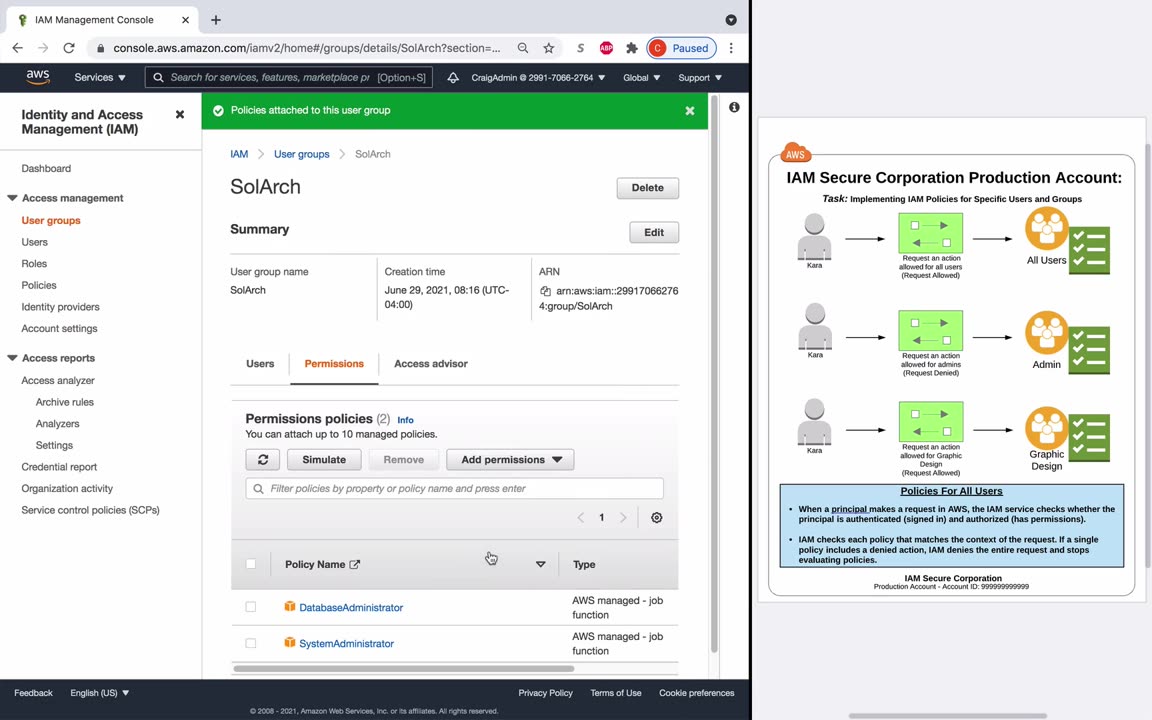
Task: Click the Edit summary button
Action: (654, 233)
